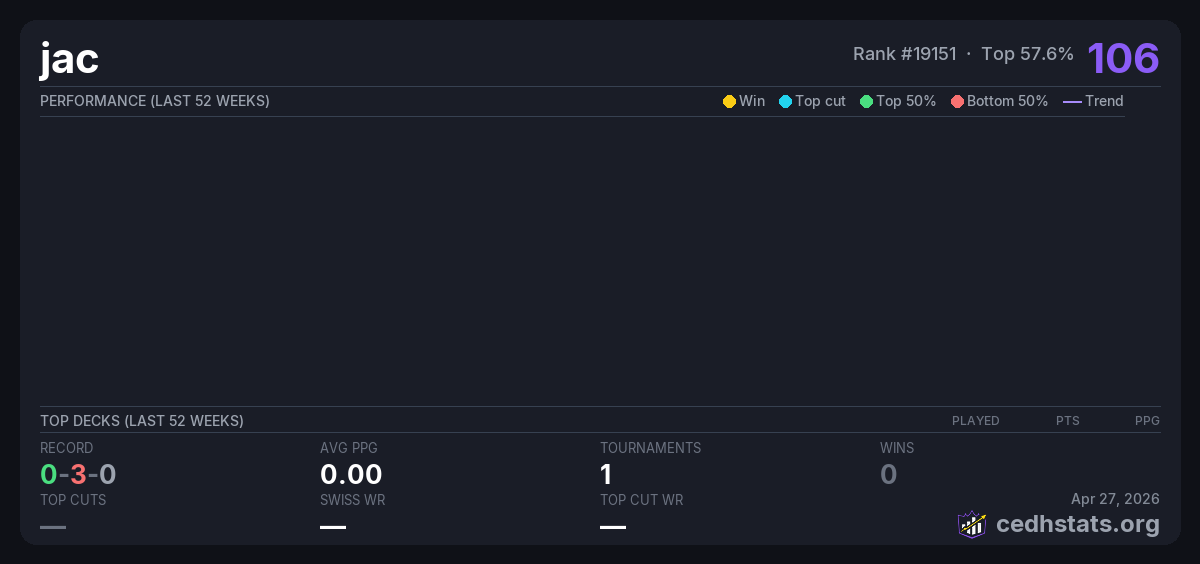The image size is (1200, 564).
Task: Click the Rank #19151 text
Action: coord(904,54)
